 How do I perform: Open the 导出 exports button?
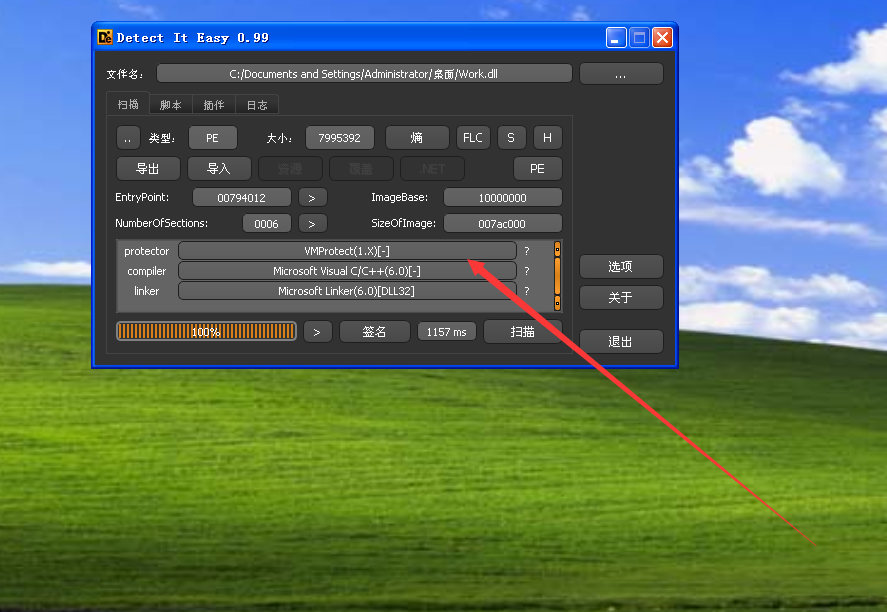tap(148, 169)
